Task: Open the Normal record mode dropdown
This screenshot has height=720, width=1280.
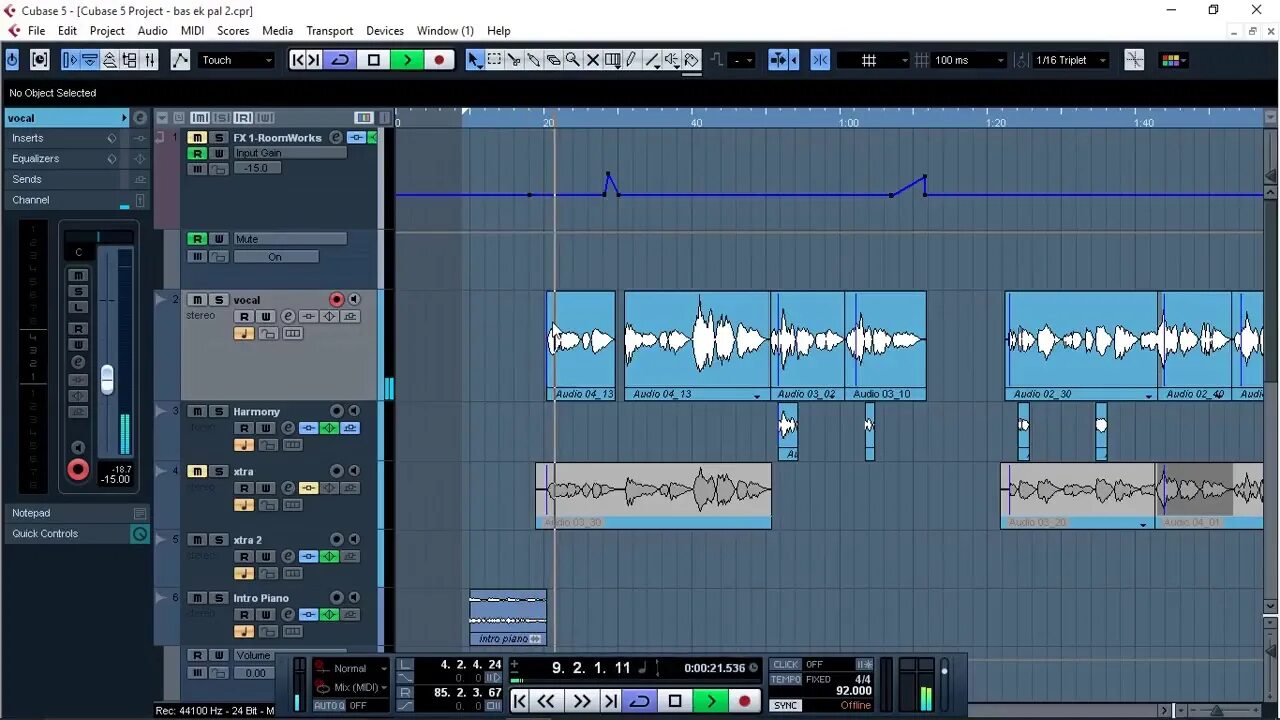Action: 351,668
